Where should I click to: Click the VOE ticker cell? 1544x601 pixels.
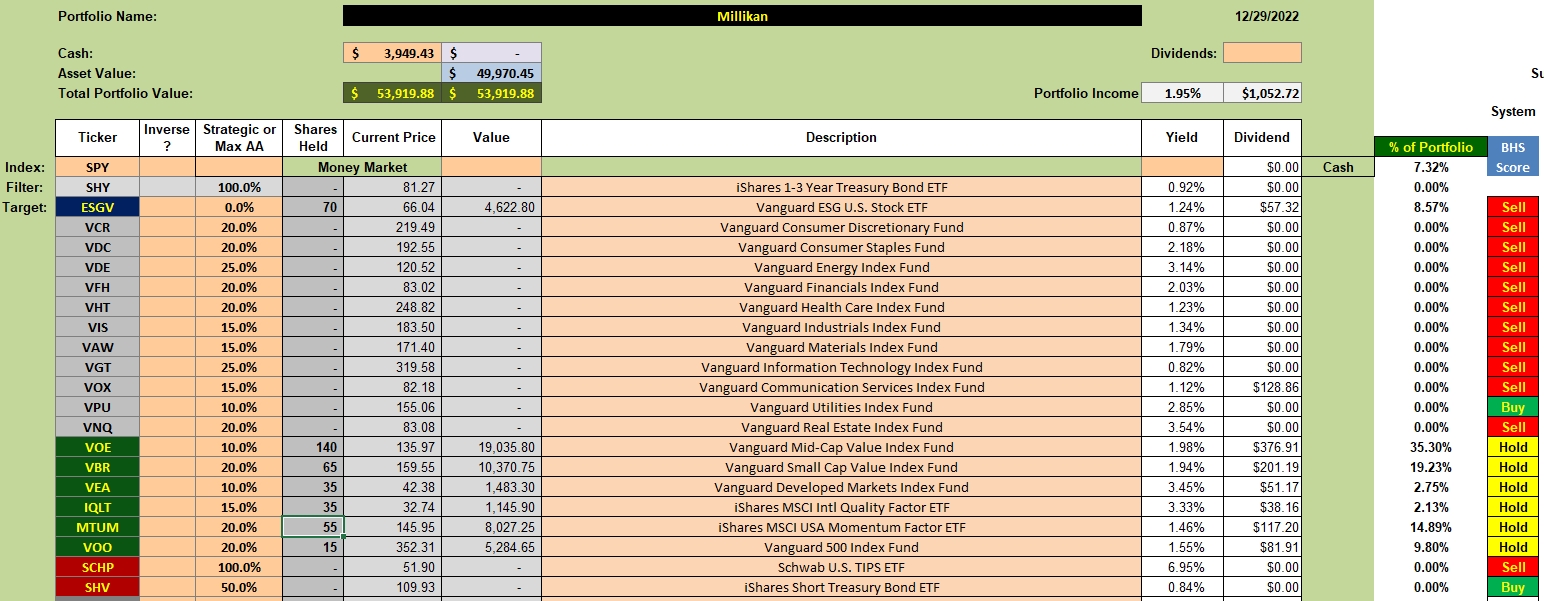coord(97,447)
